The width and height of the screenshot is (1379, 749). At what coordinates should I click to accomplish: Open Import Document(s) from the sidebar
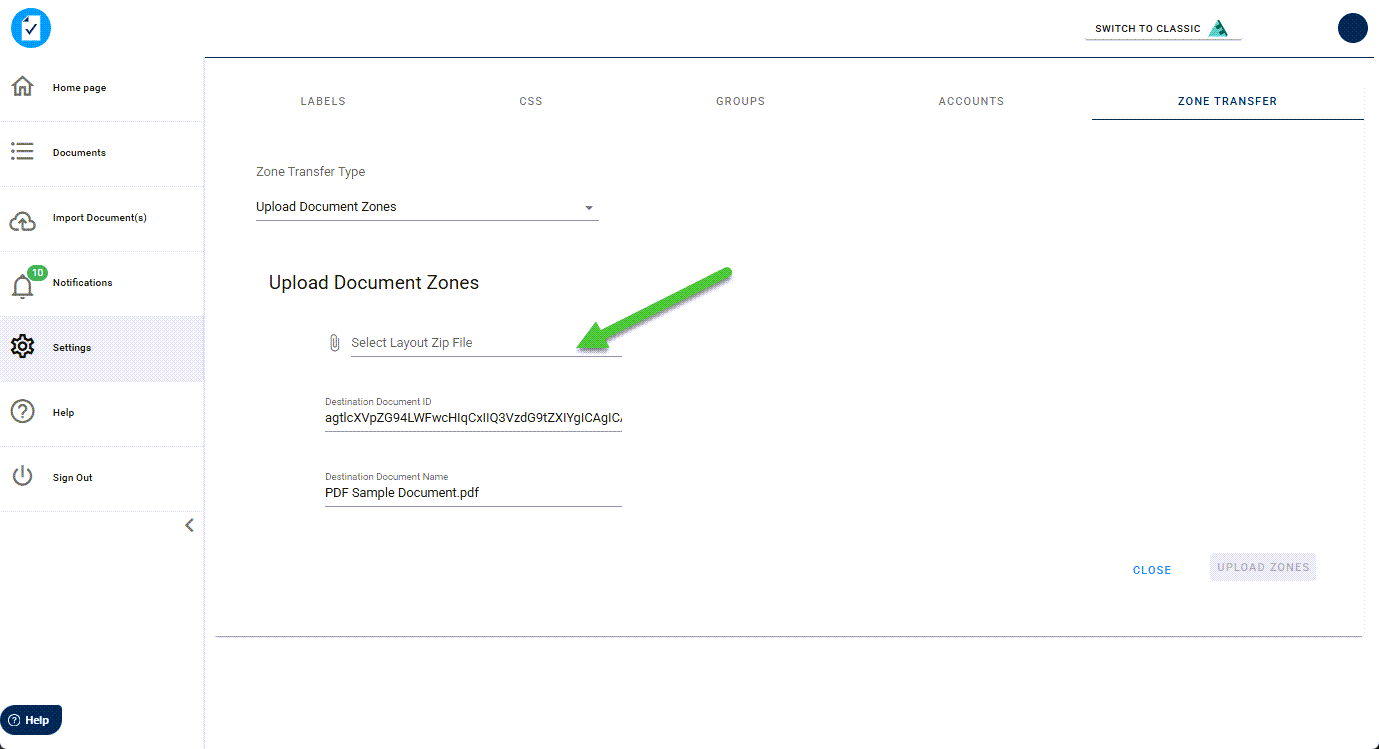[x=22, y=216]
